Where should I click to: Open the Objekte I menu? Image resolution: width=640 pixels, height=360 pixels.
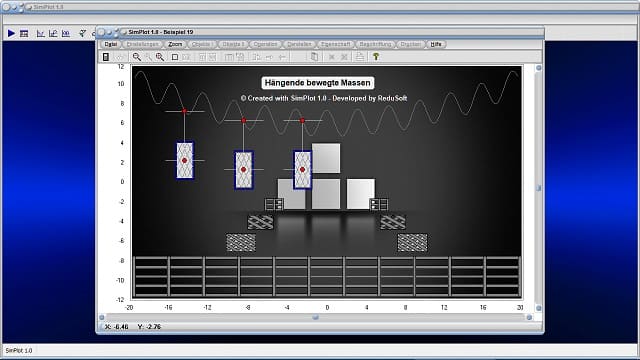202,44
